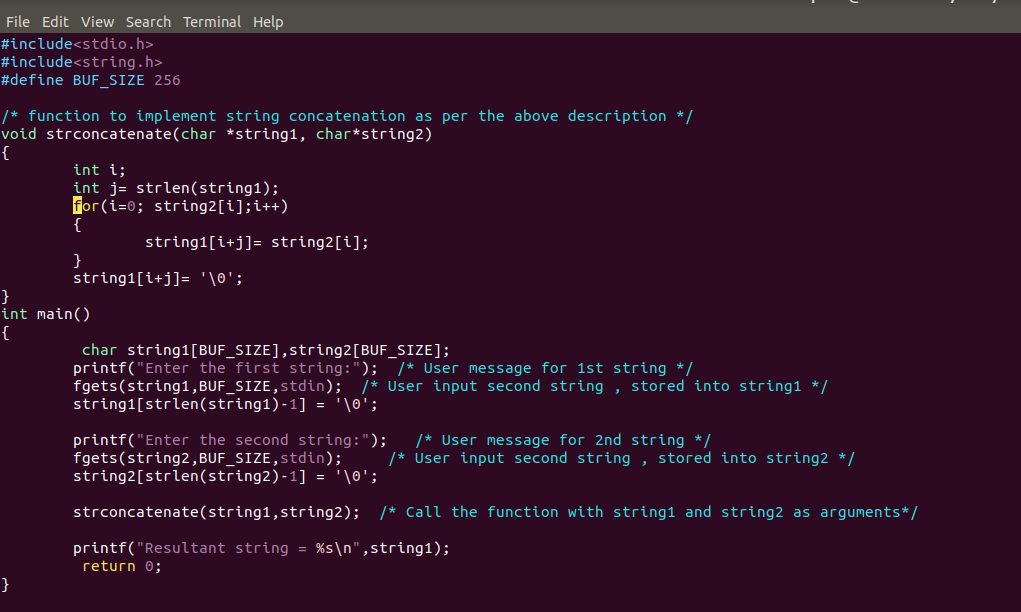Place cursor on the #define BUF_SIZE line
The image size is (1021, 612).
90,79
